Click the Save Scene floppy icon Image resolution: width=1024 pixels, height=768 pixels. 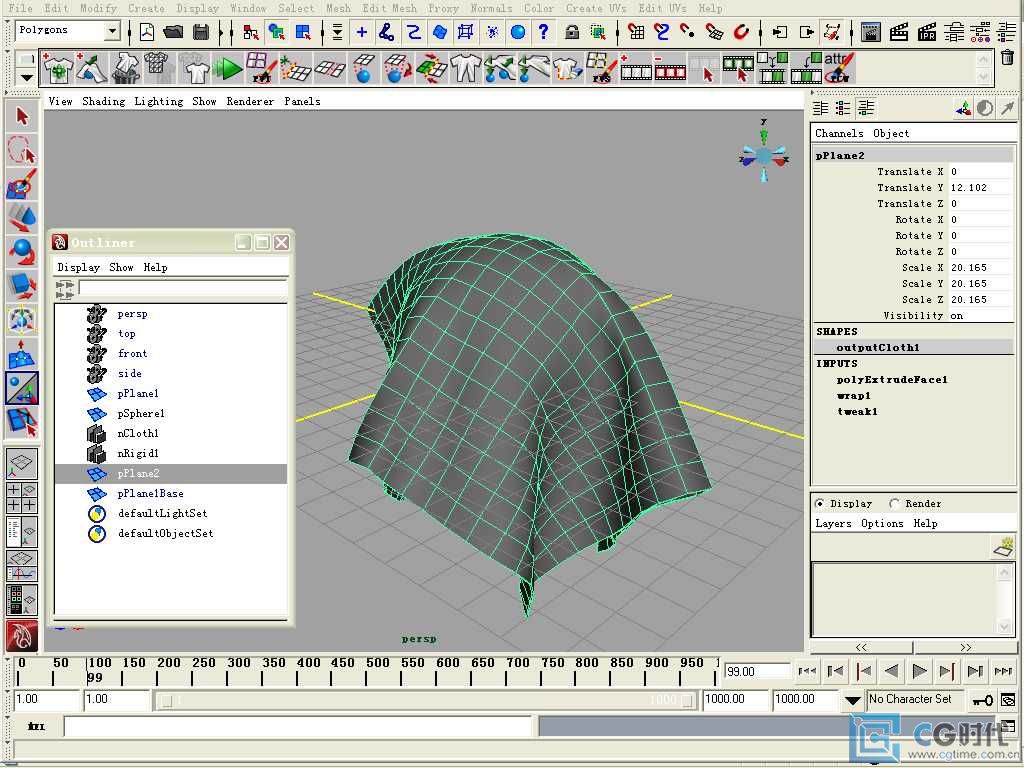(201, 31)
